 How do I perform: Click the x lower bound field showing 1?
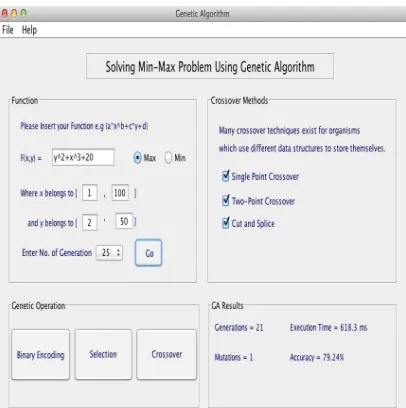coord(89,193)
